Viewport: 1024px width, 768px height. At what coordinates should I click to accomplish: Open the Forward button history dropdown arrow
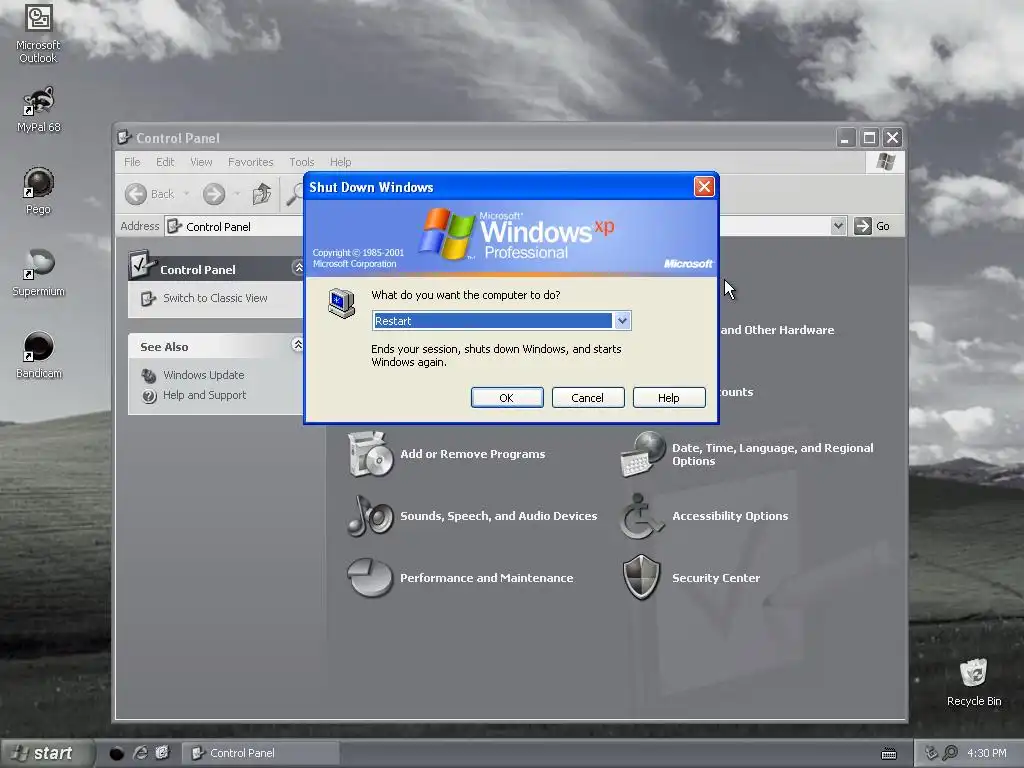coord(236,194)
